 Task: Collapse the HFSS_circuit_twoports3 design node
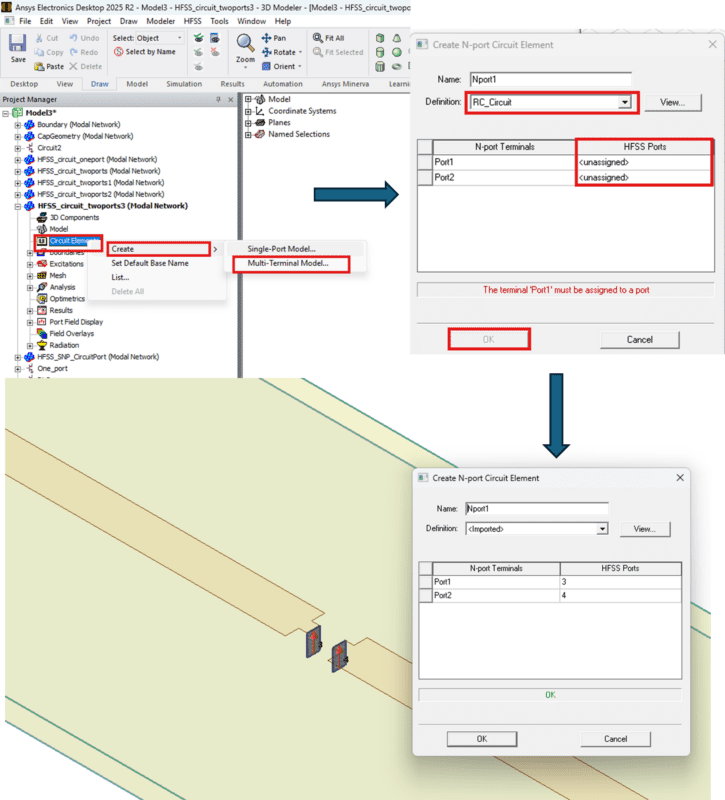pos(18,206)
